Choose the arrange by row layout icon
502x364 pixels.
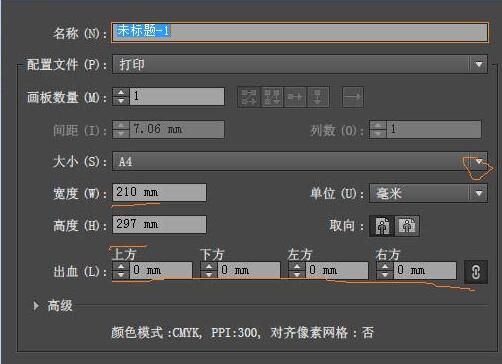click(x=295, y=97)
